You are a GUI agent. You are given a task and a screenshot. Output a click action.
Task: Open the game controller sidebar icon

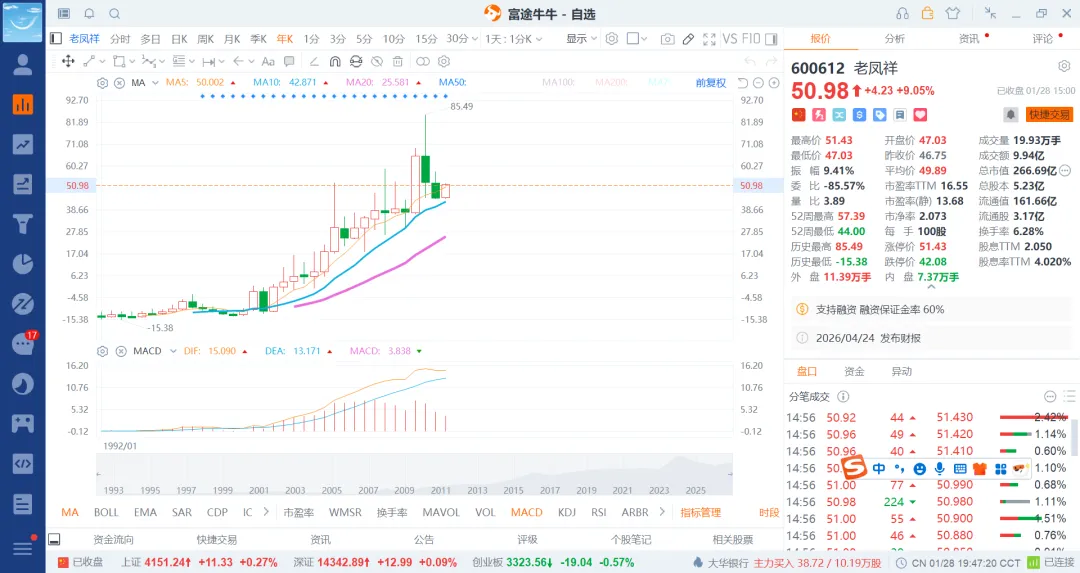click(23, 424)
